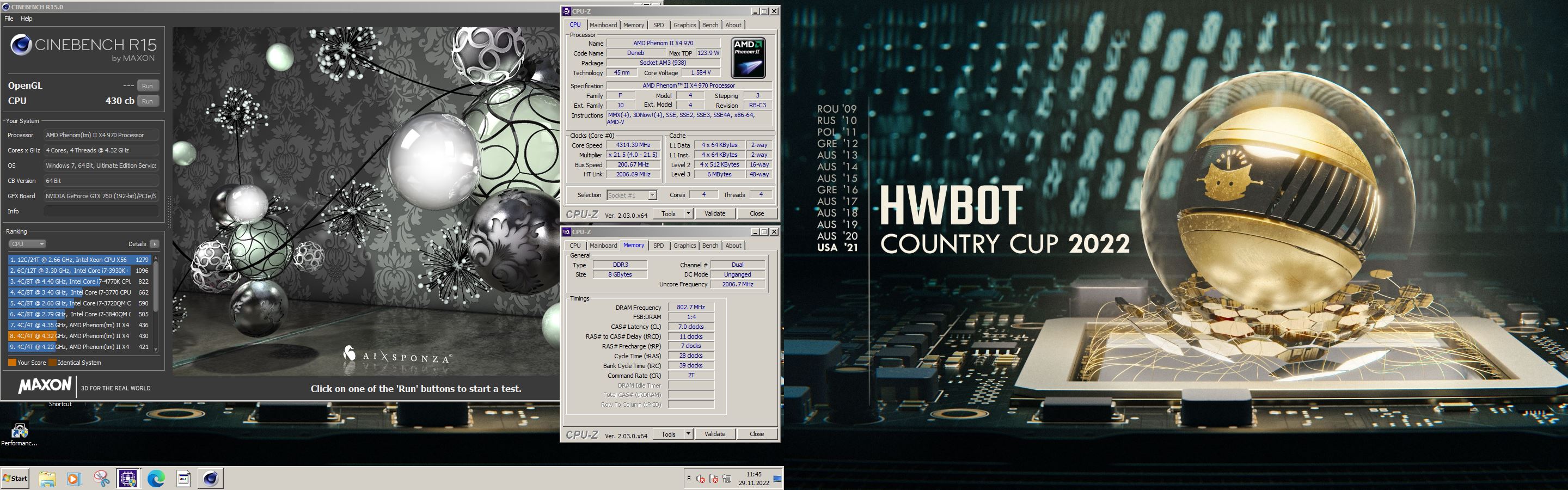Open Memory tab in upper CPU-Z window
1568x490 pixels.
pyautogui.click(x=634, y=25)
